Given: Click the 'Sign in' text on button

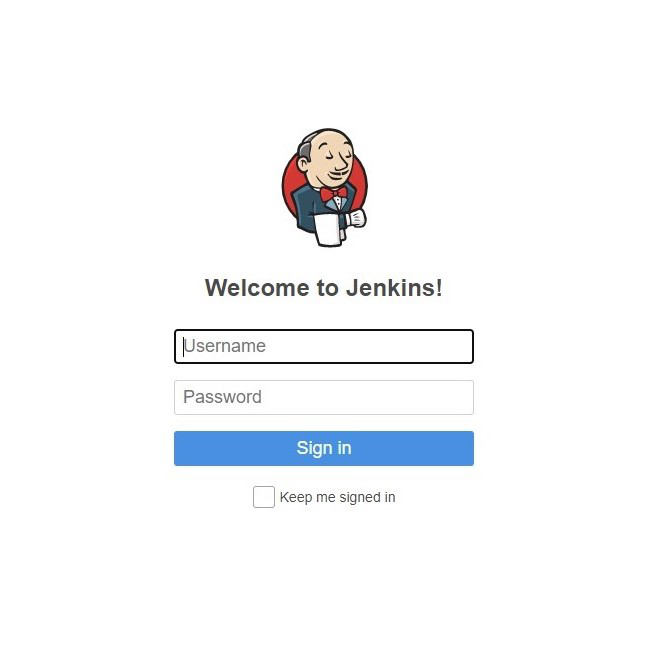Looking at the screenshot, I should (324, 448).
